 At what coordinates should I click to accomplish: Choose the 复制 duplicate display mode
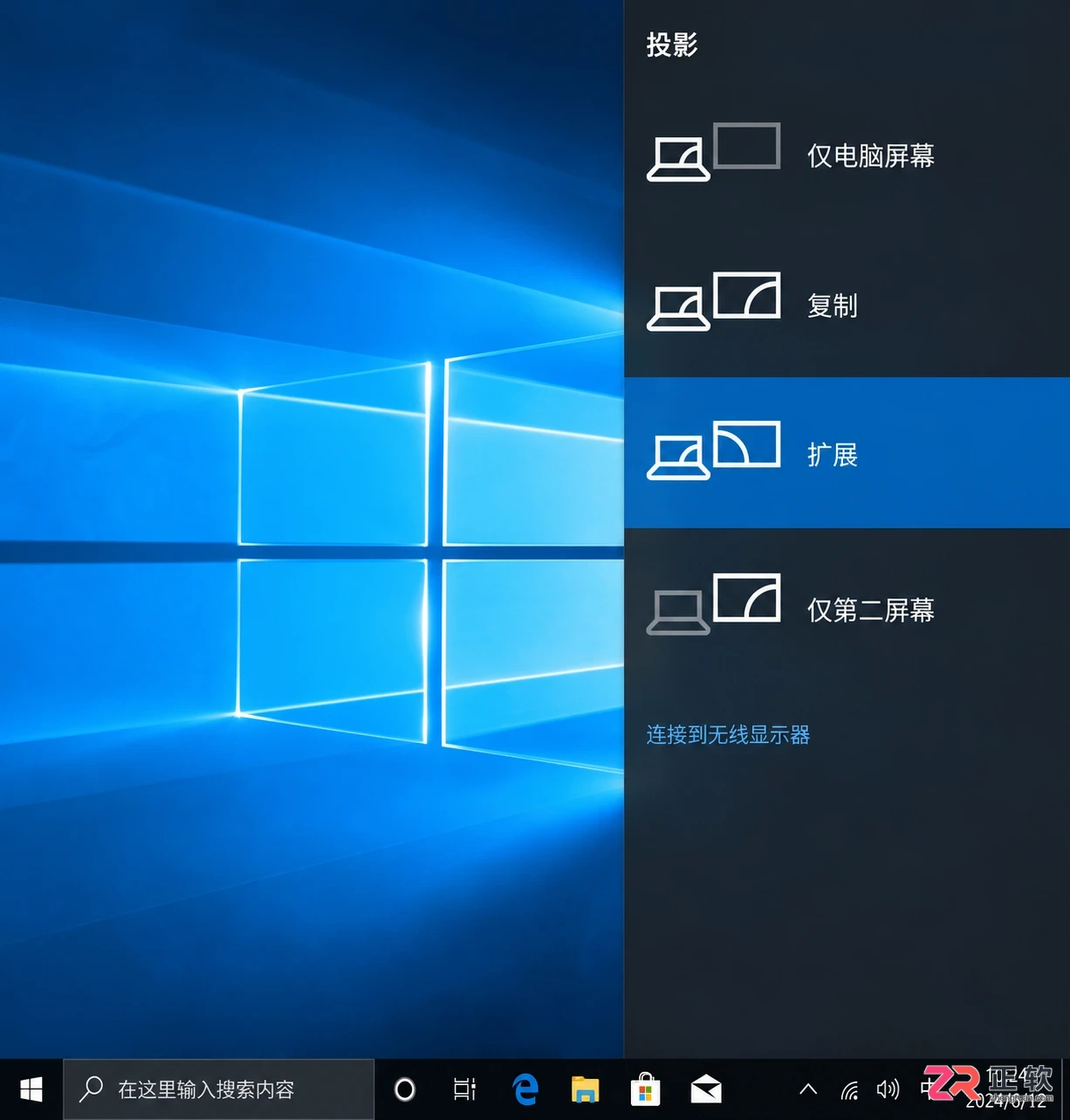(x=847, y=305)
